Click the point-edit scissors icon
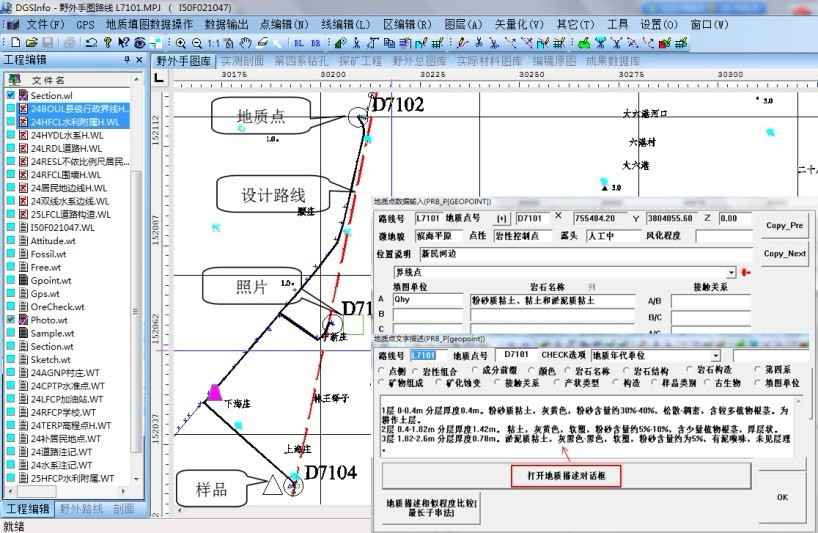818x533 pixels. click(x=356, y=43)
